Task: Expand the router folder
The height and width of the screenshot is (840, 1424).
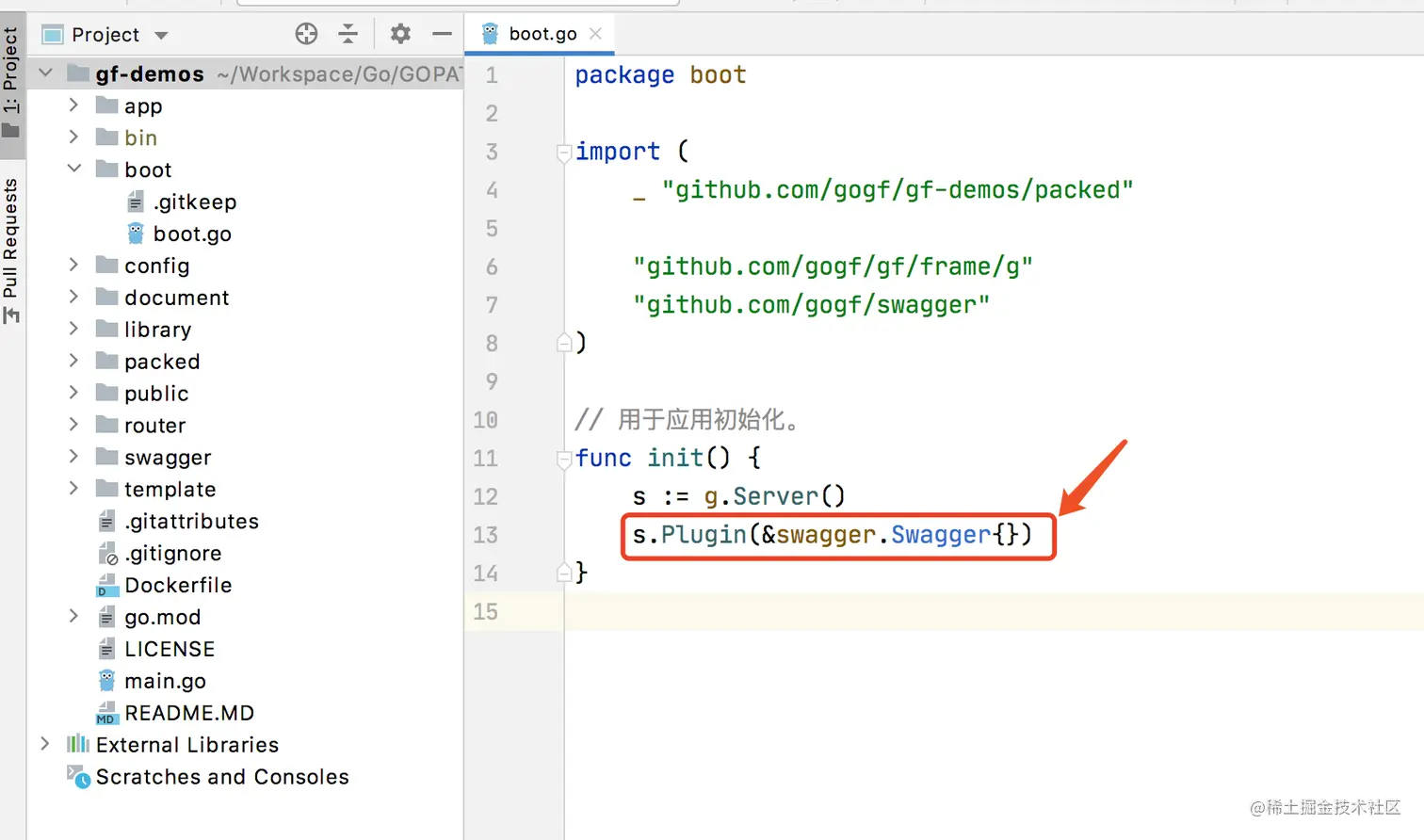Action: pos(73,426)
